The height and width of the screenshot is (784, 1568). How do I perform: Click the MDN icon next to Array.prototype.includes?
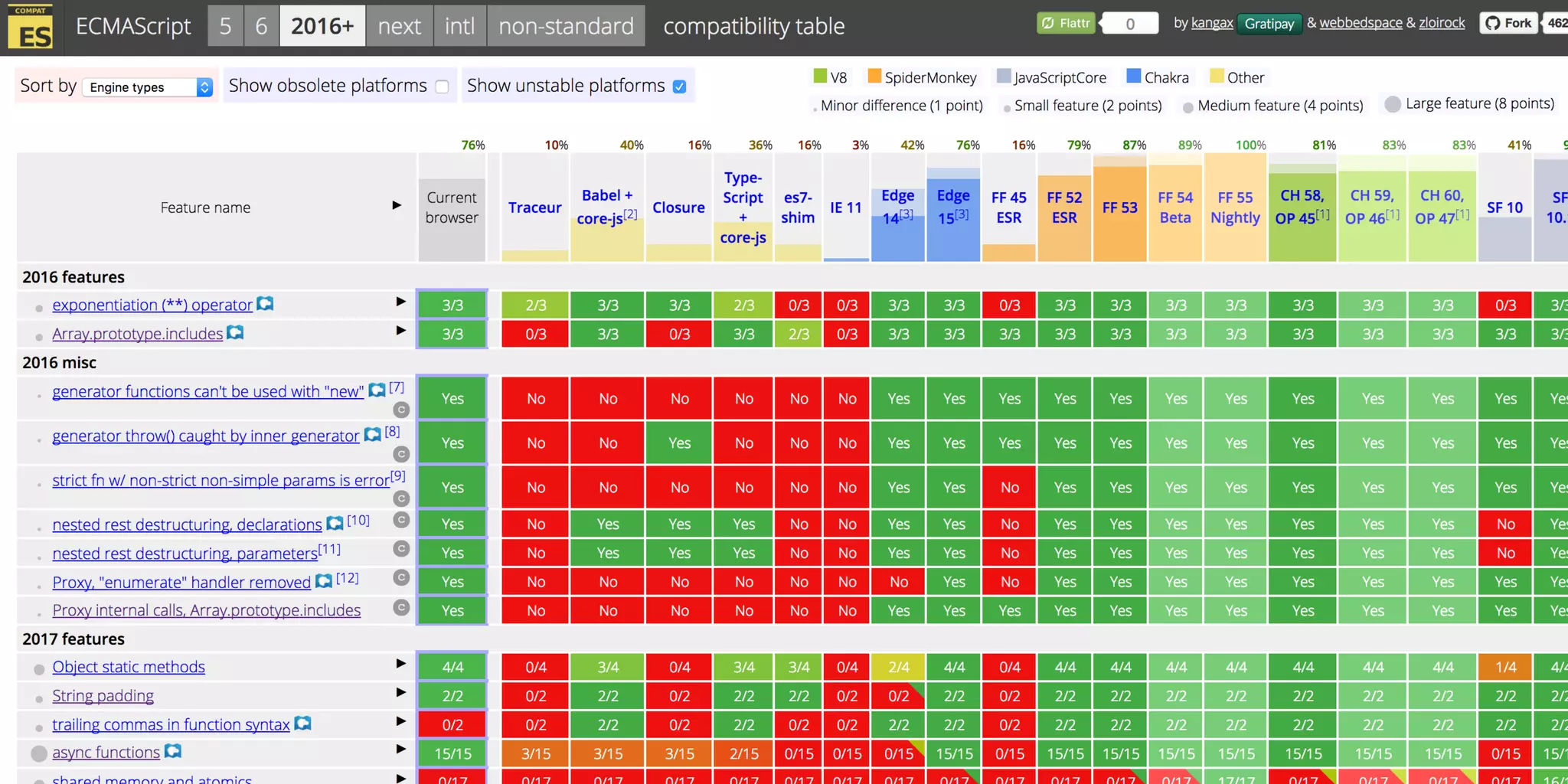[x=236, y=332]
